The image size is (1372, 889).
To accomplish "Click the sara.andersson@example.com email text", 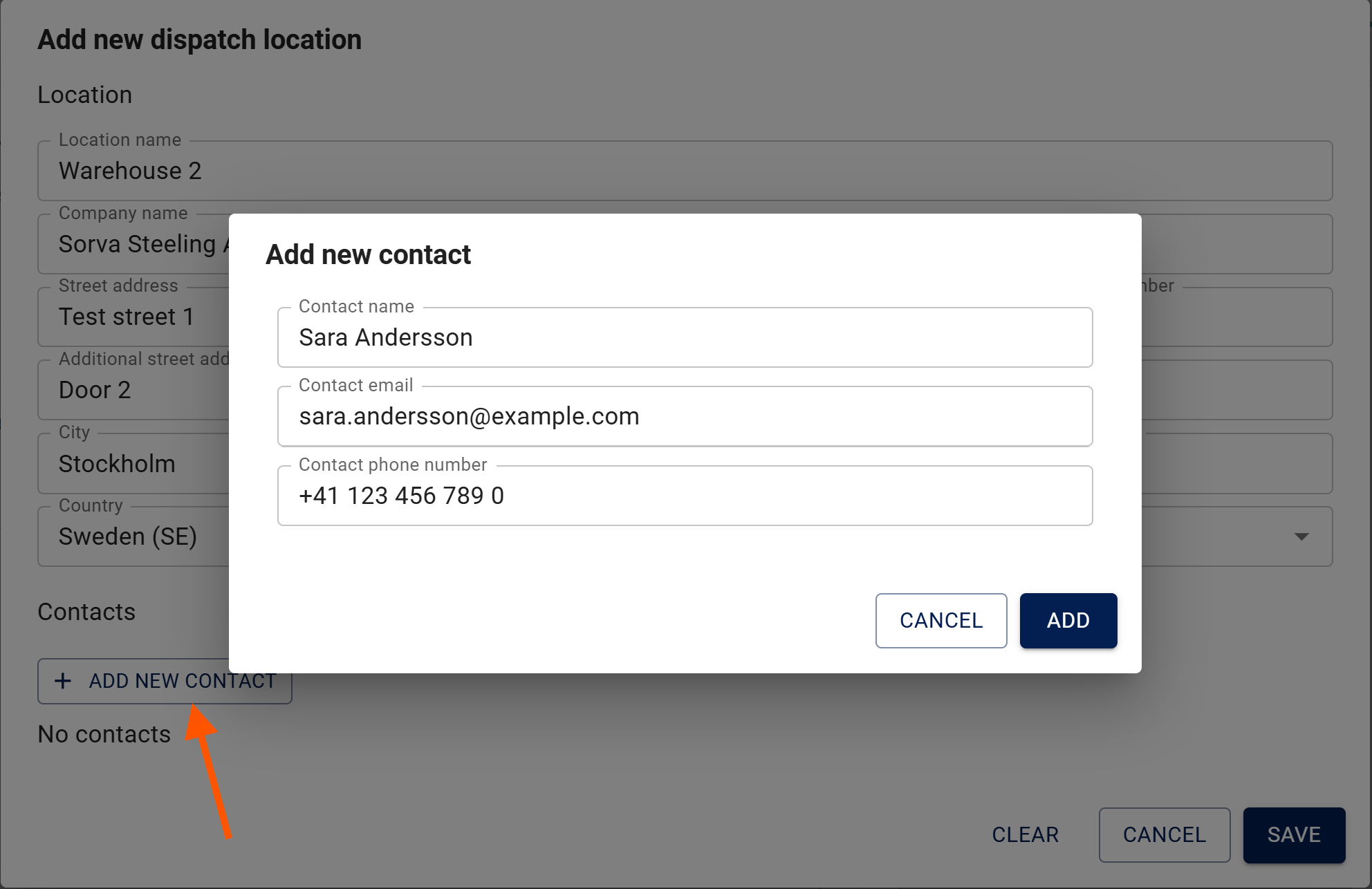I will tap(469, 416).
